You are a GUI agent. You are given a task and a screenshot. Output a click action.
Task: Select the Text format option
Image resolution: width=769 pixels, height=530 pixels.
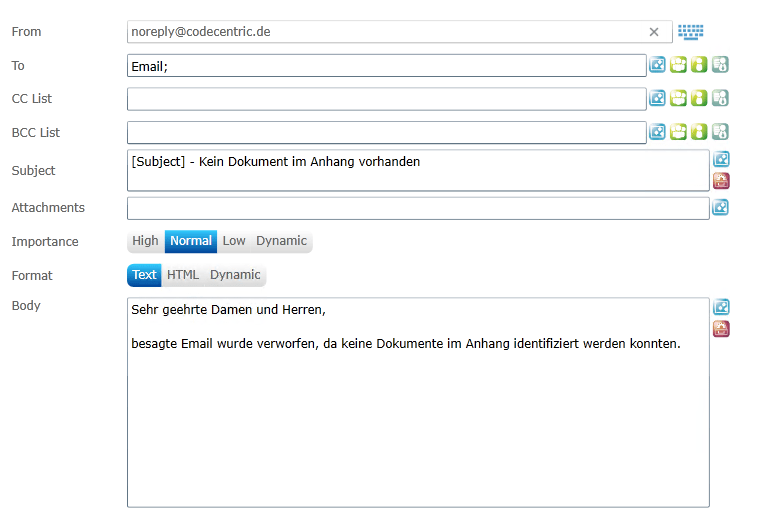pyautogui.click(x=145, y=275)
